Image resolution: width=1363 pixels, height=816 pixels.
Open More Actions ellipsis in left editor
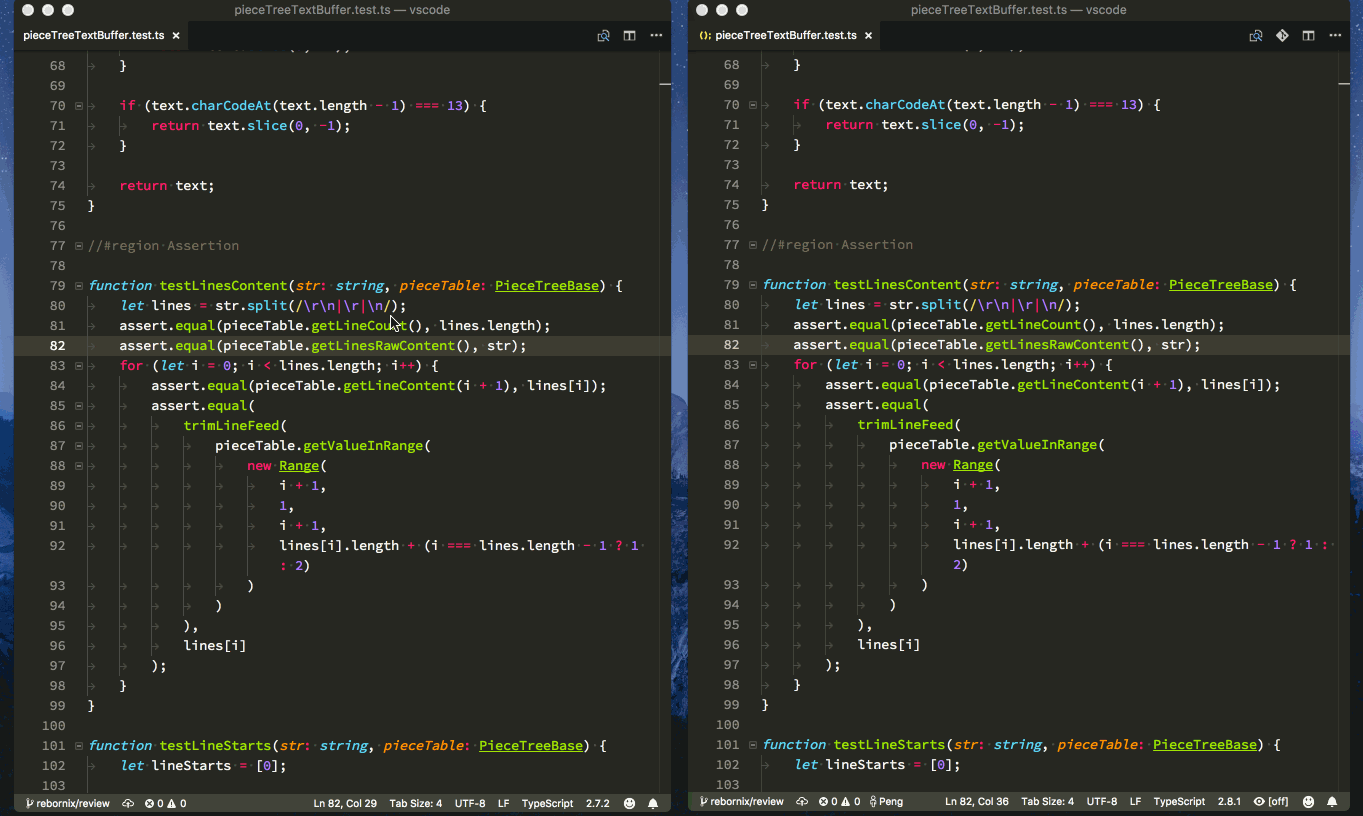pos(655,34)
